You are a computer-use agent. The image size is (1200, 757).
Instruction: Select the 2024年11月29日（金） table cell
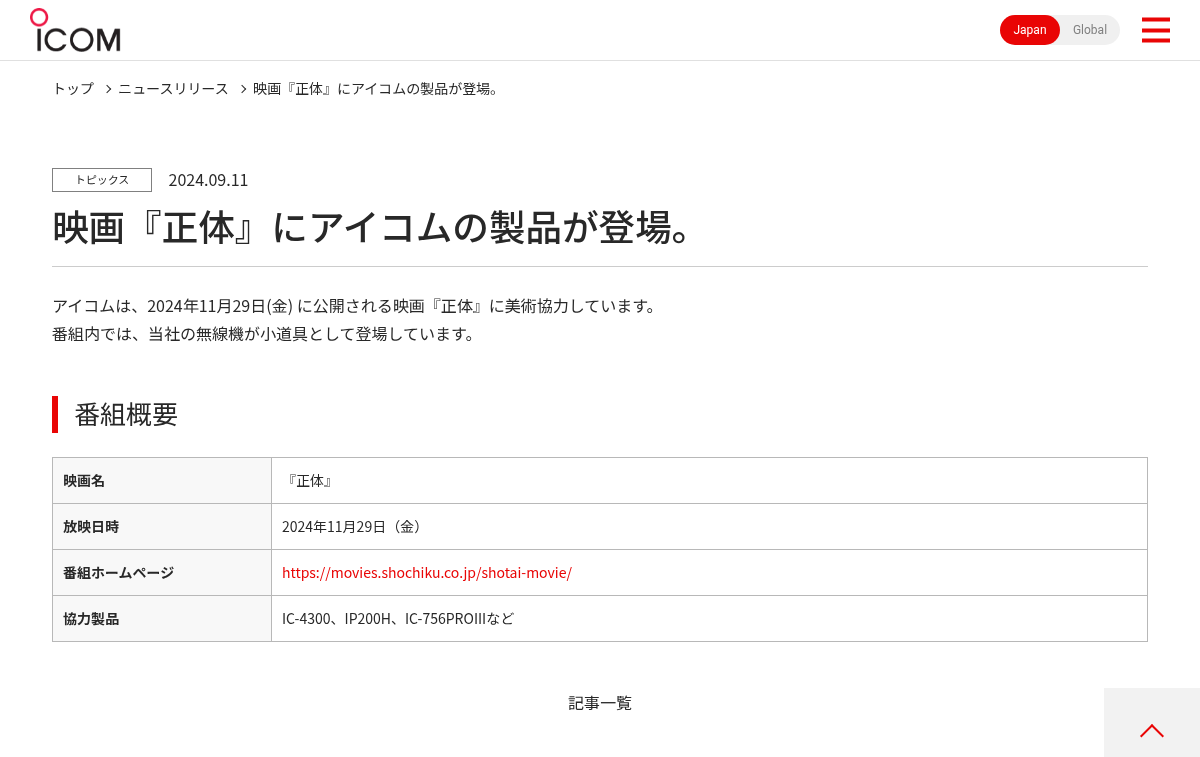coord(709,527)
